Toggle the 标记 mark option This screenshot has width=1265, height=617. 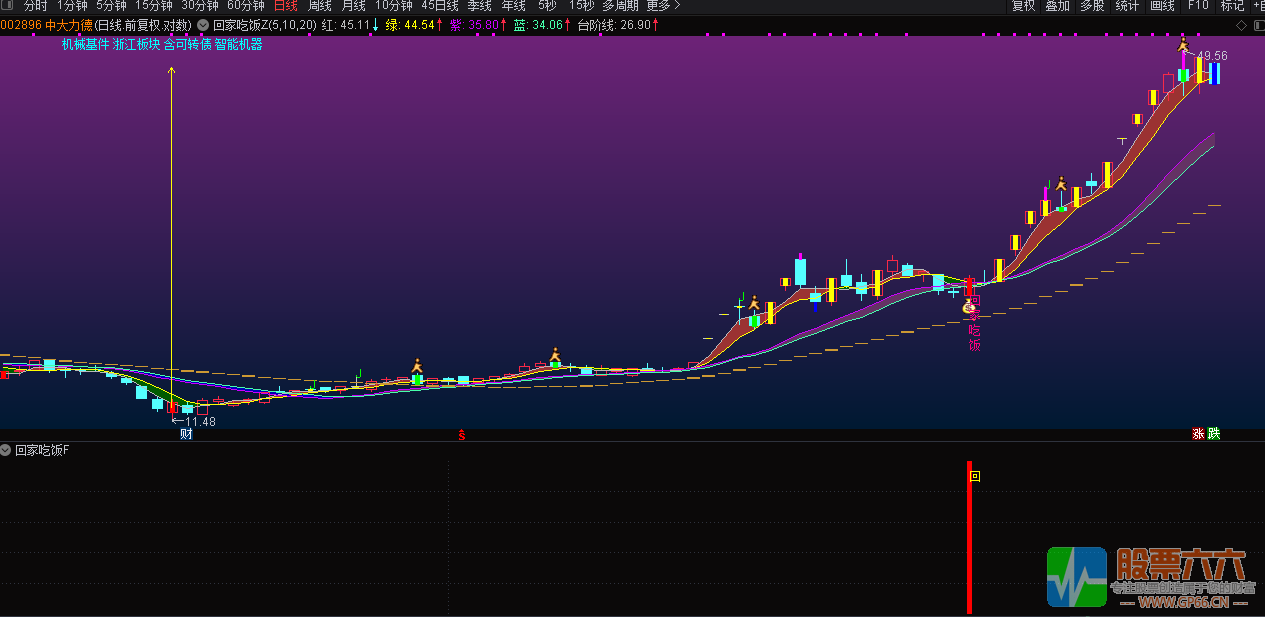pyautogui.click(x=1232, y=6)
